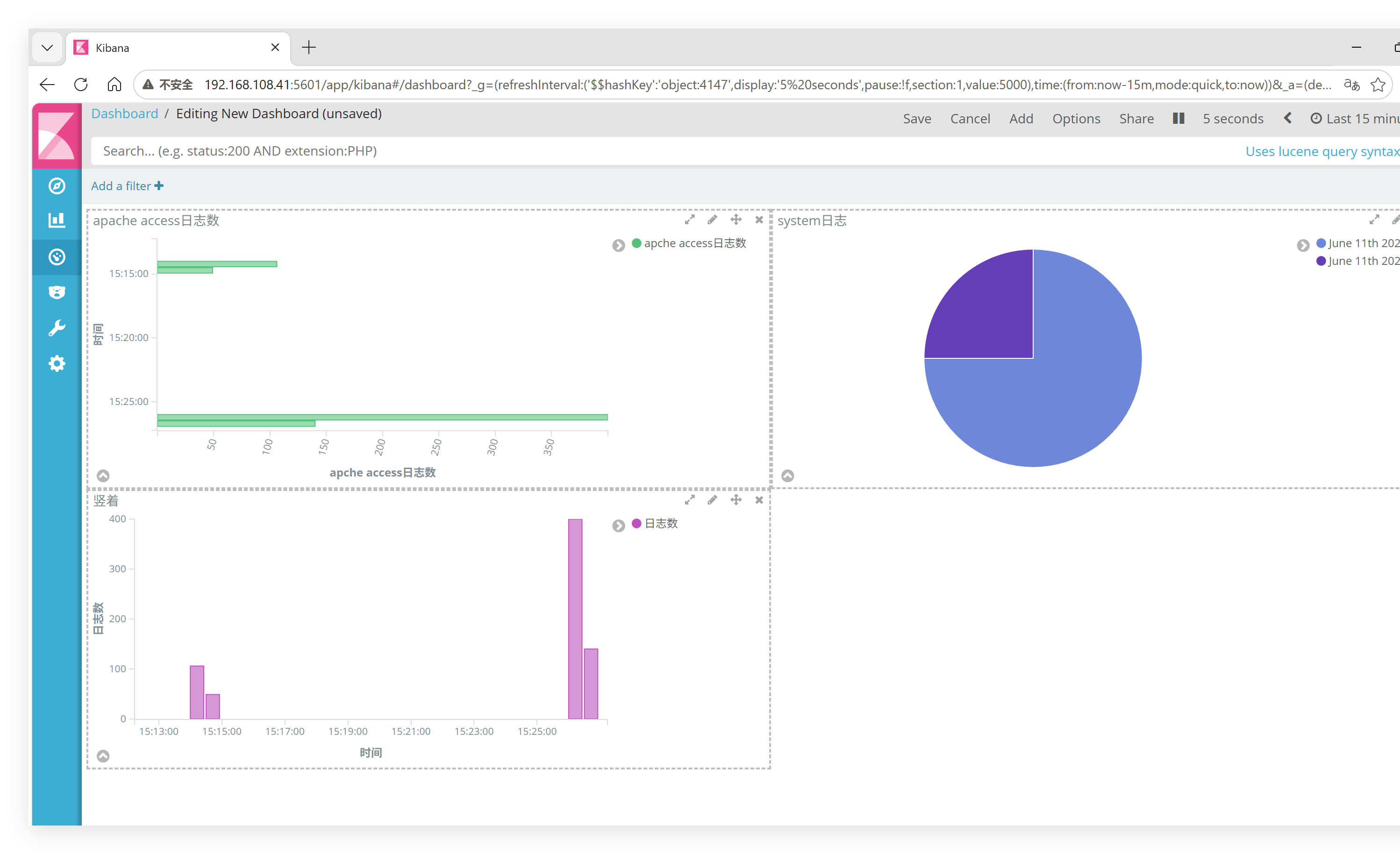Open a new browser tab
The width and height of the screenshot is (1400, 854).
[x=308, y=48]
